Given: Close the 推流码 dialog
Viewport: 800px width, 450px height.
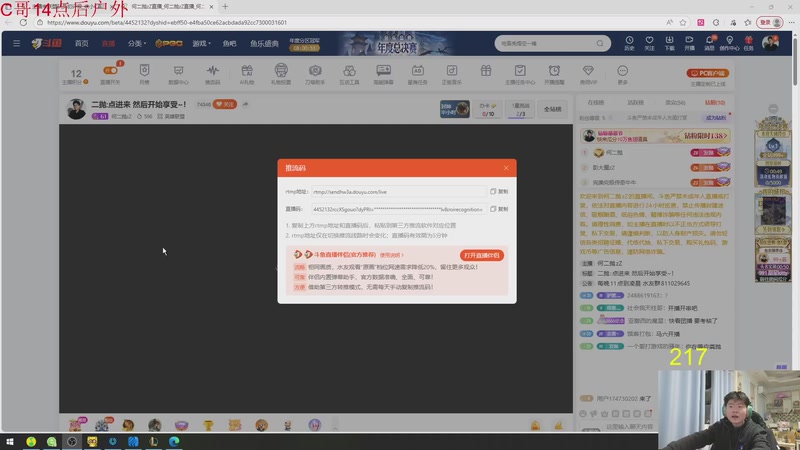Looking at the screenshot, I should [506, 168].
